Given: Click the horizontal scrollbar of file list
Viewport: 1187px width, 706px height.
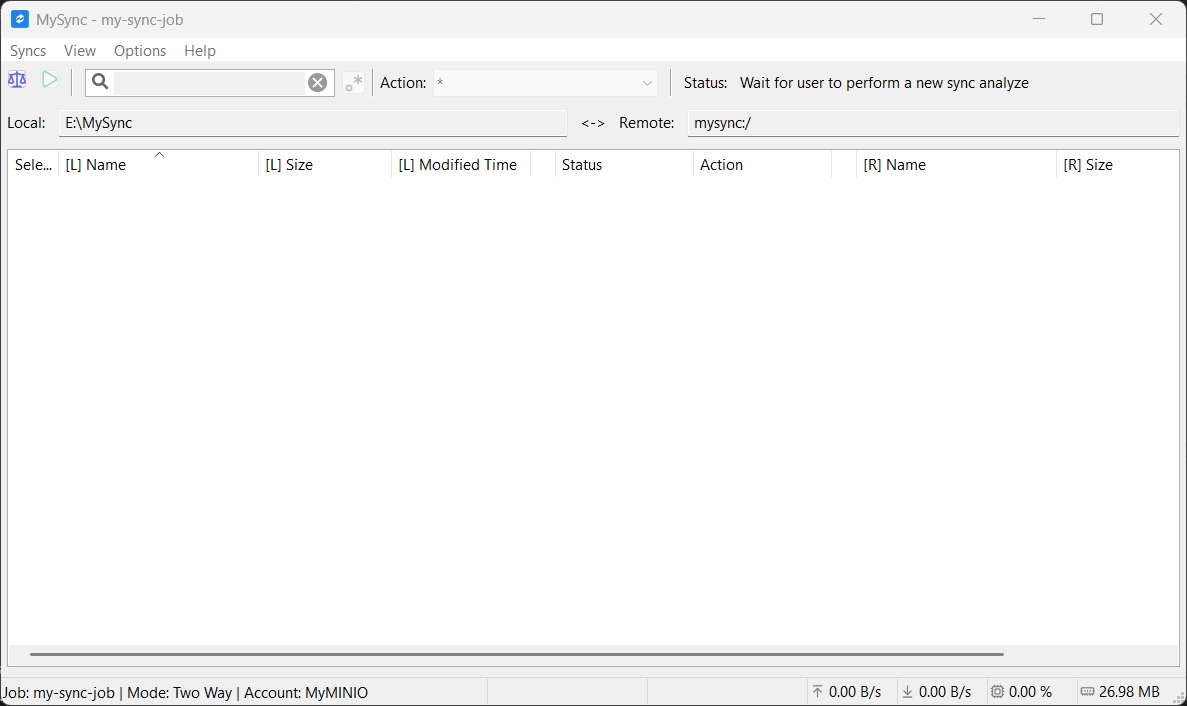Looking at the screenshot, I should click(x=517, y=654).
